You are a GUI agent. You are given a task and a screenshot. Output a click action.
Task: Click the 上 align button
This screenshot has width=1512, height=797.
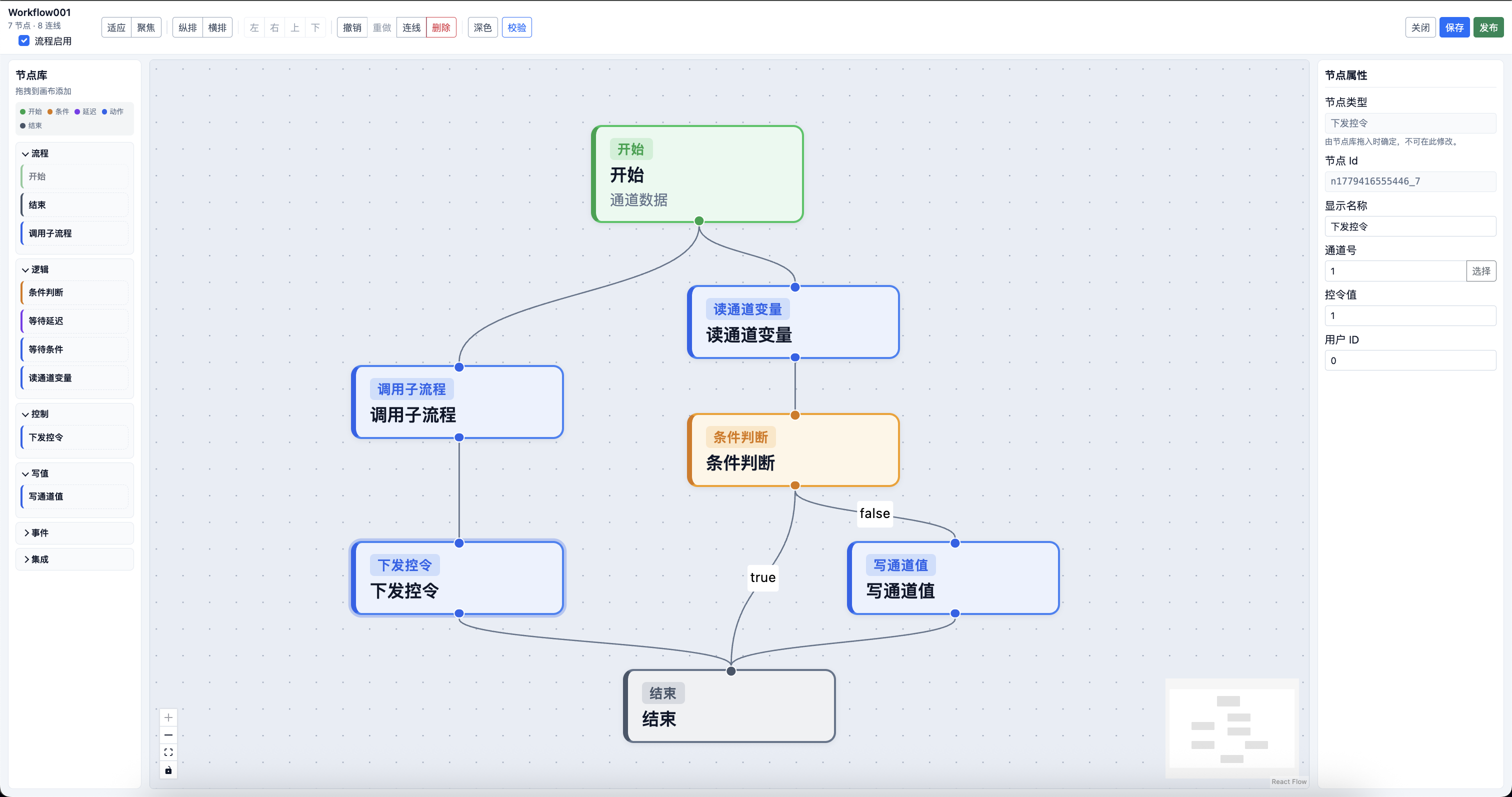click(x=295, y=27)
